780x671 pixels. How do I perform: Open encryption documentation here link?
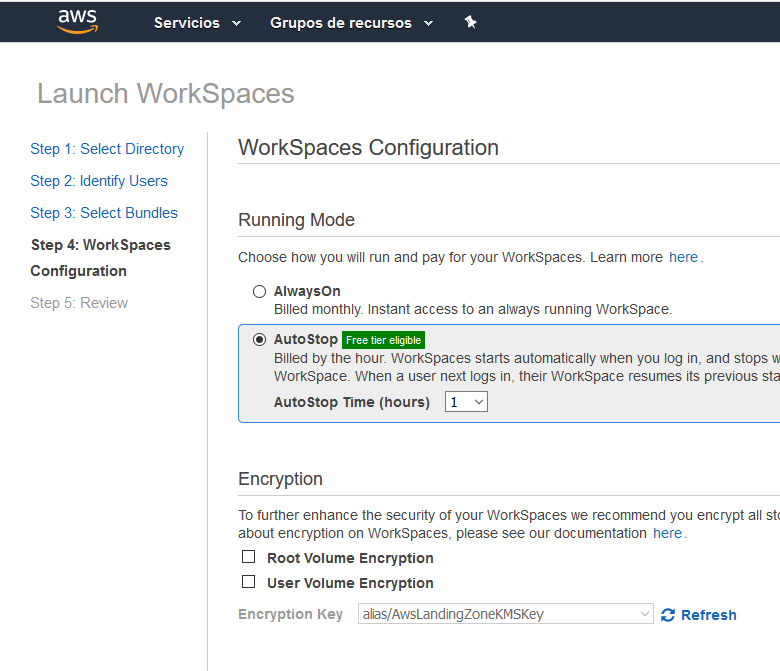[x=667, y=533]
